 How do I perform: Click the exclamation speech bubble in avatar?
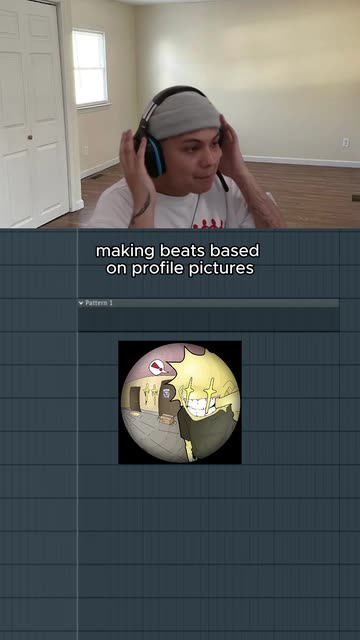tap(158, 367)
